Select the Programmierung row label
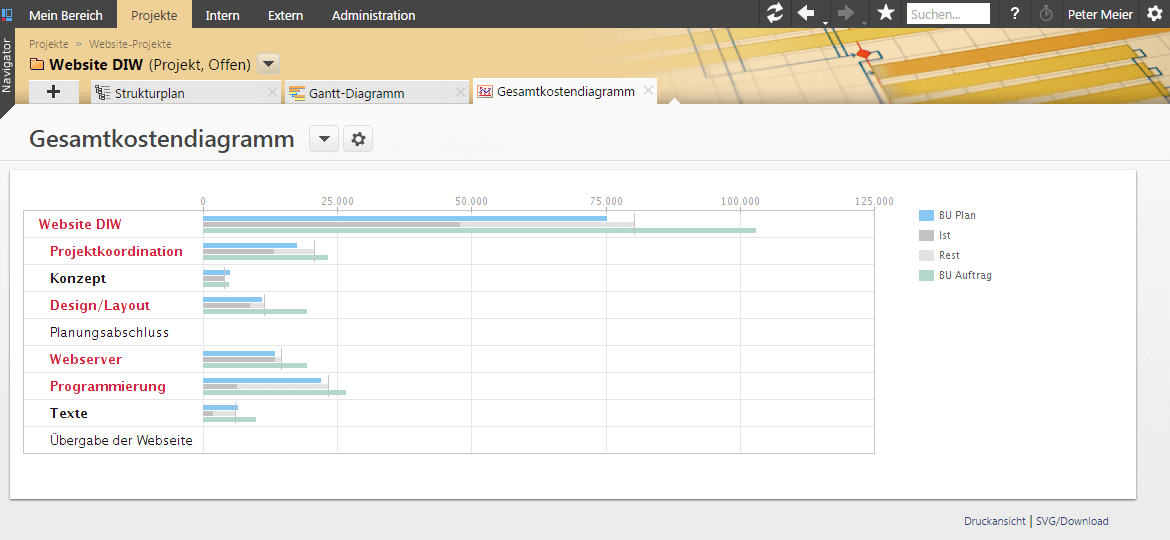 [108, 386]
